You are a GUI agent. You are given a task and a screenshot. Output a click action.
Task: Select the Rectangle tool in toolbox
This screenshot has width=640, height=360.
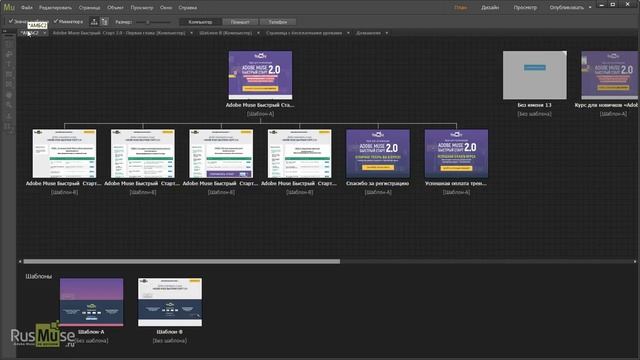[x=9, y=74]
